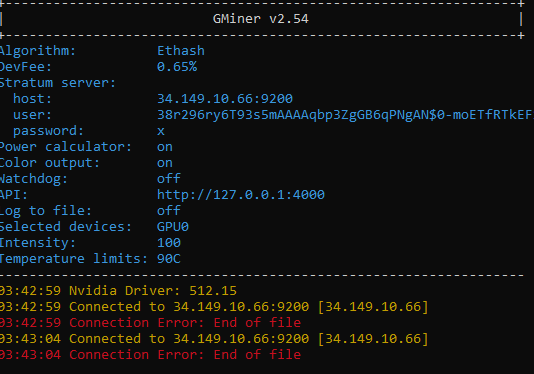Click the Nvidia Driver: 512.15 log line
Viewport: 534px width, 374px height.
tap(118, 291)
